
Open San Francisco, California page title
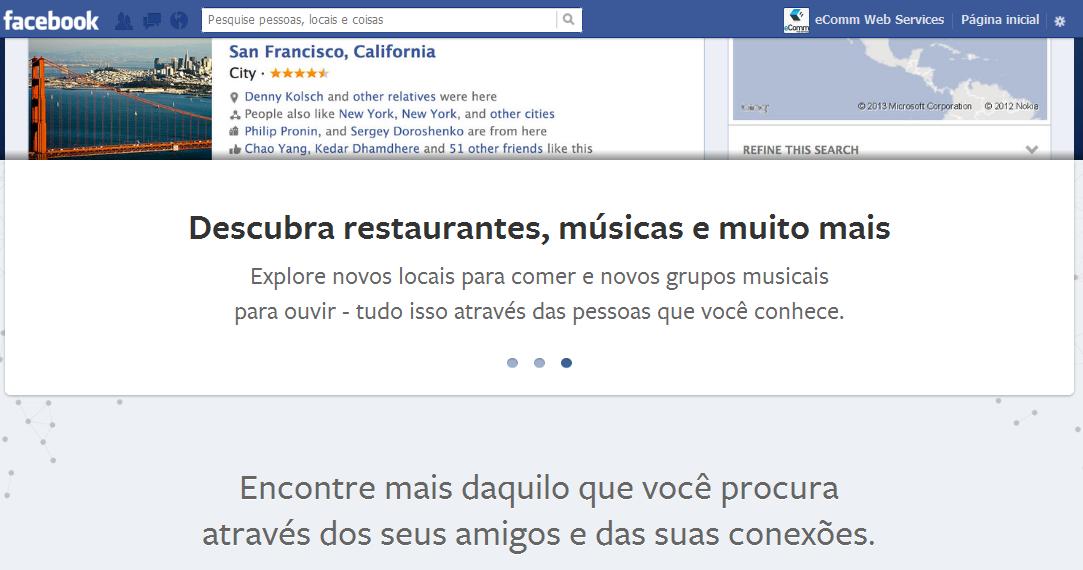point(332,51)
